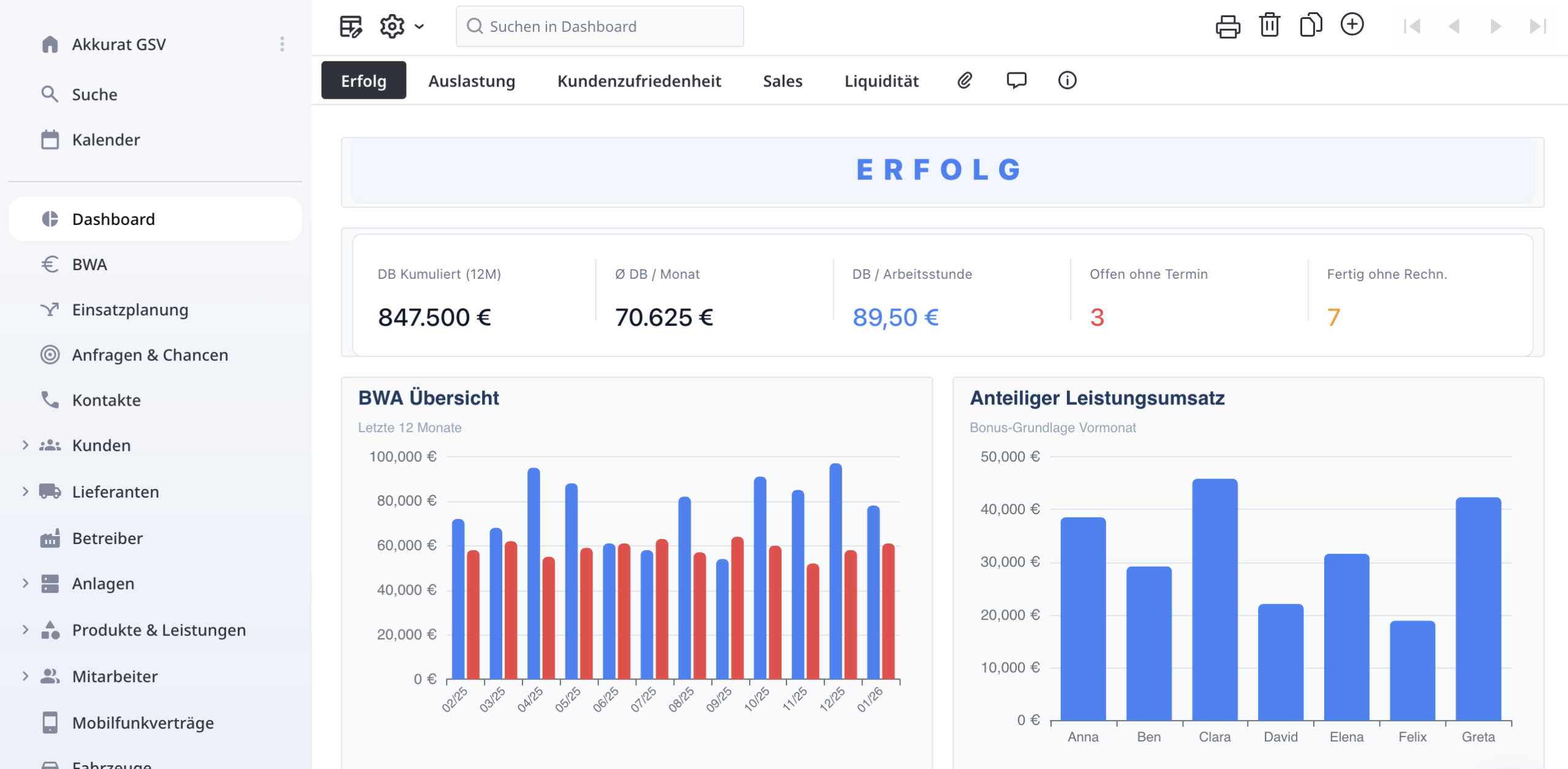The height and width of the screenshot is (769, 1568).
Task: Click the print icon in toolbar
Action: pyautogui.click(x=1227, y=26)
